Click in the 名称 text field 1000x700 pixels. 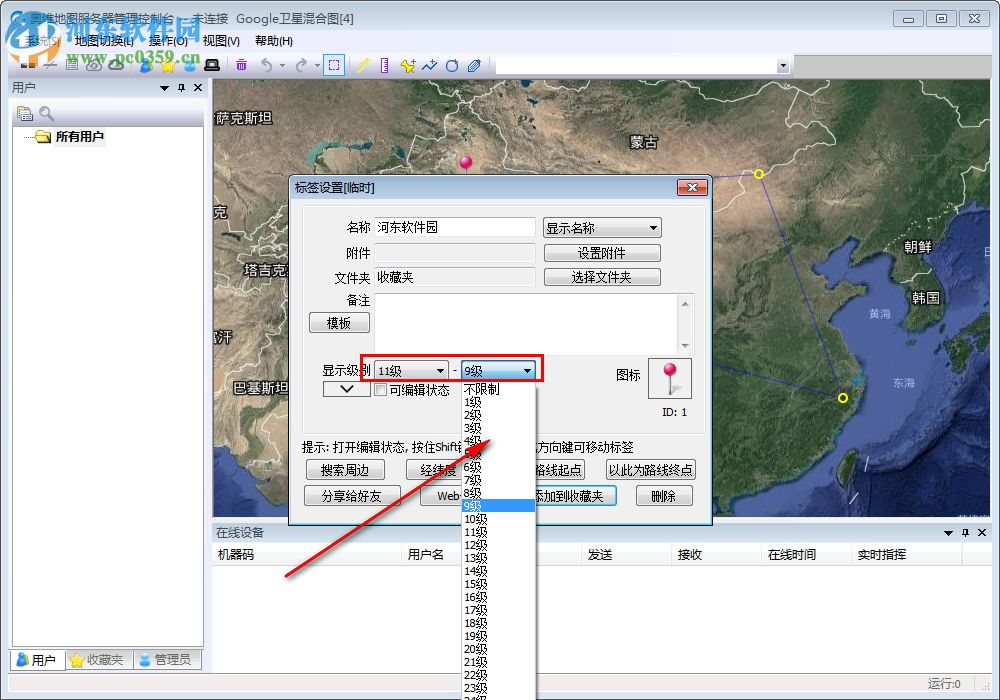pyautogui.click(x=455, y=227)
